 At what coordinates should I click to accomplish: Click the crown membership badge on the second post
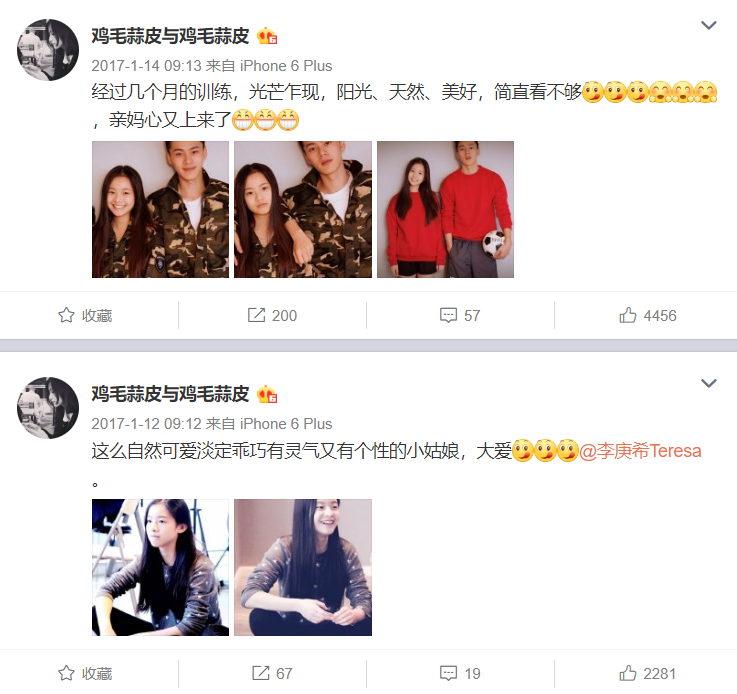(267, 394)
